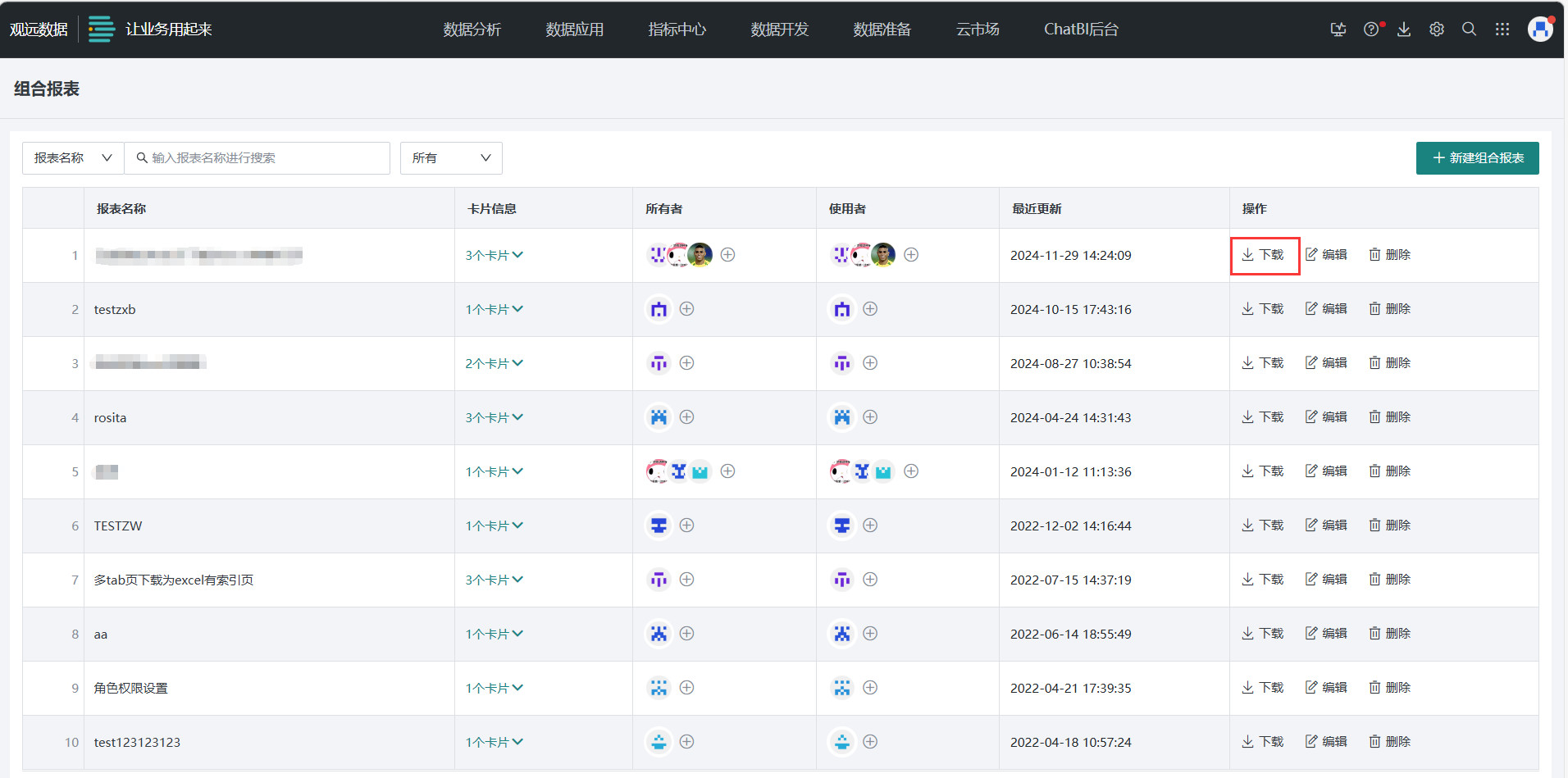The height and width of the screenshot is (778, 1568).
Task: Open the app grid icon near the avatar
Action: [1502, 29]
